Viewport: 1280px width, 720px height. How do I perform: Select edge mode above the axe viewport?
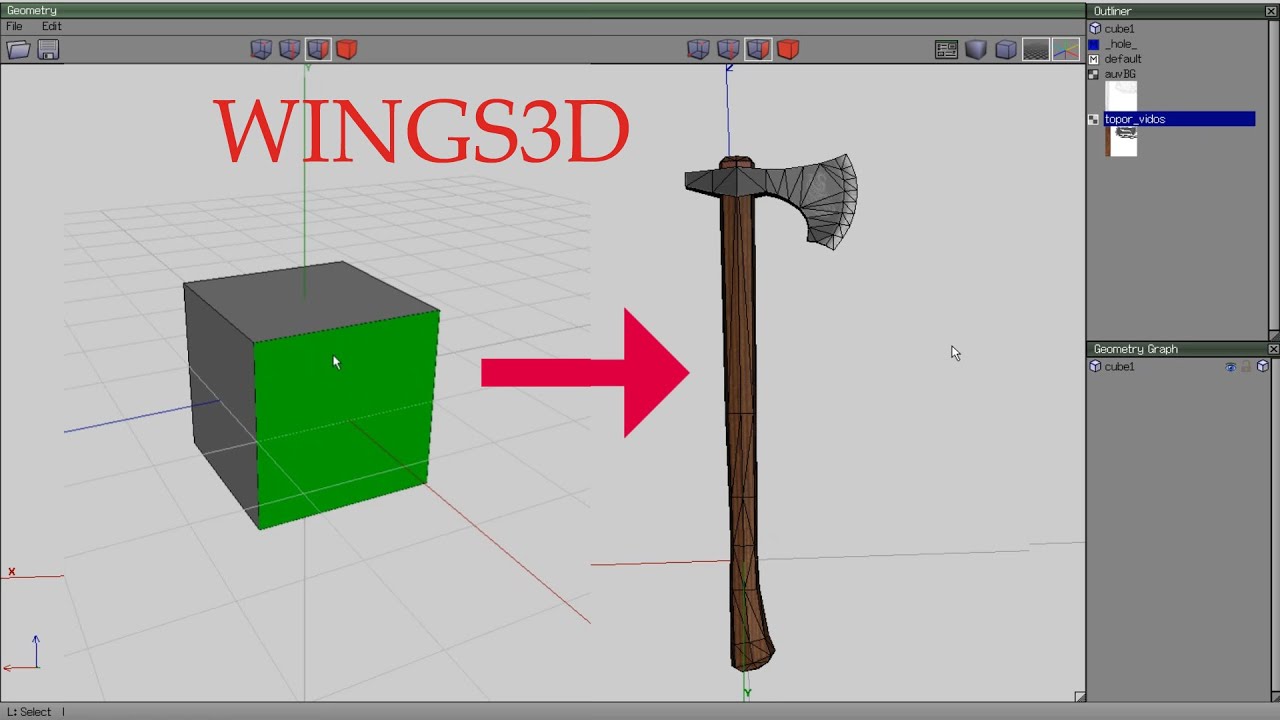click(x=728, y=49)
